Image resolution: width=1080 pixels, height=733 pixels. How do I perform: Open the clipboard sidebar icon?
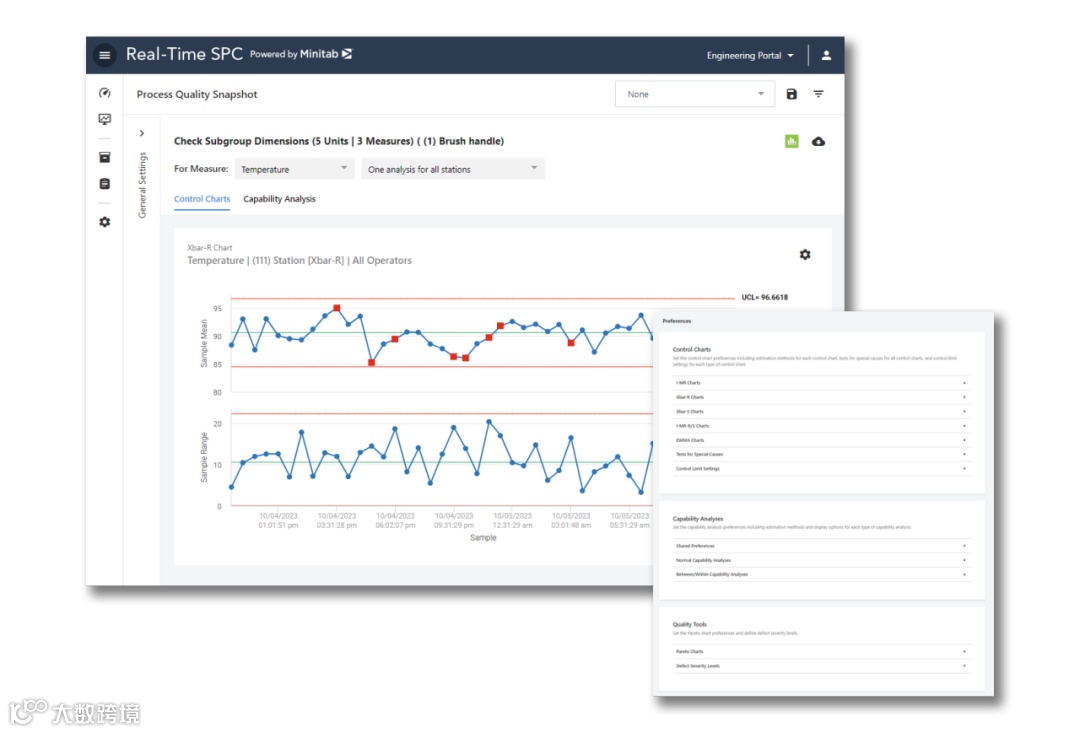coord(105,184)
